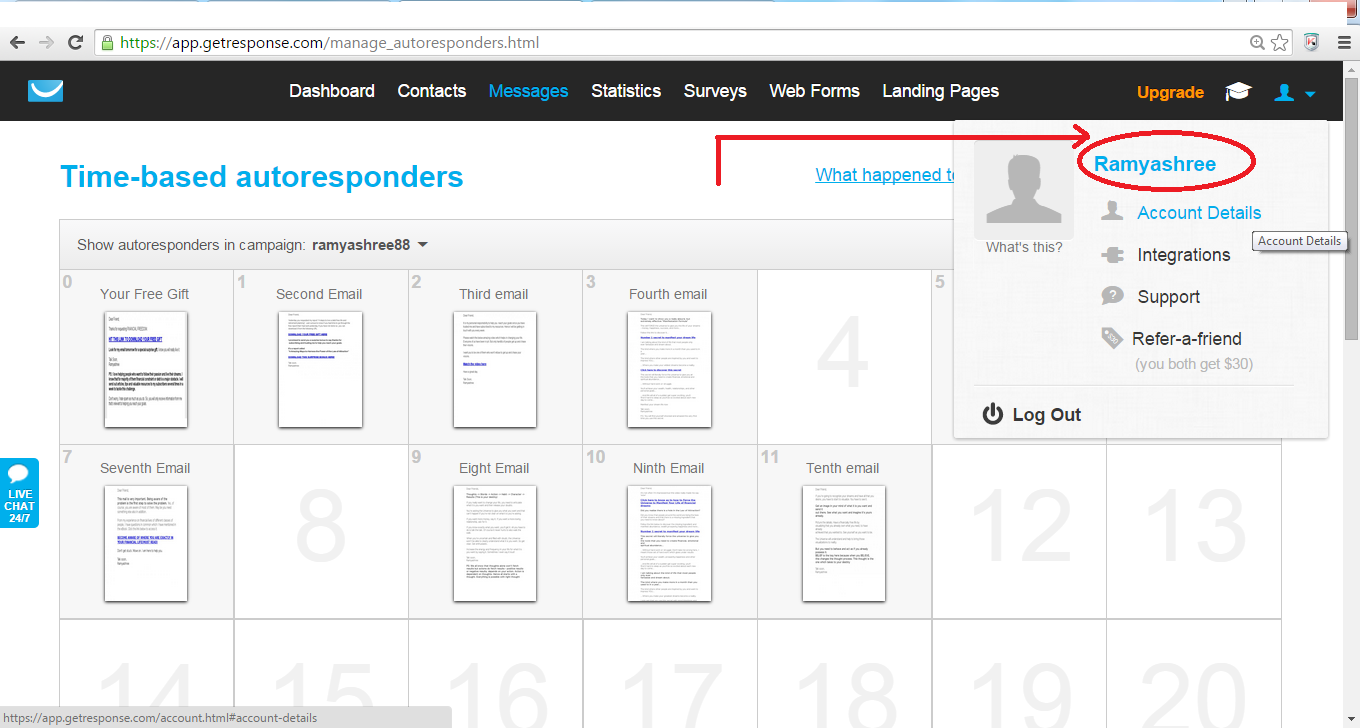The image size is (1368, 728).
Task: Click empty day 13 cell
Action: pyautogui.click(x=1194, y=531)
